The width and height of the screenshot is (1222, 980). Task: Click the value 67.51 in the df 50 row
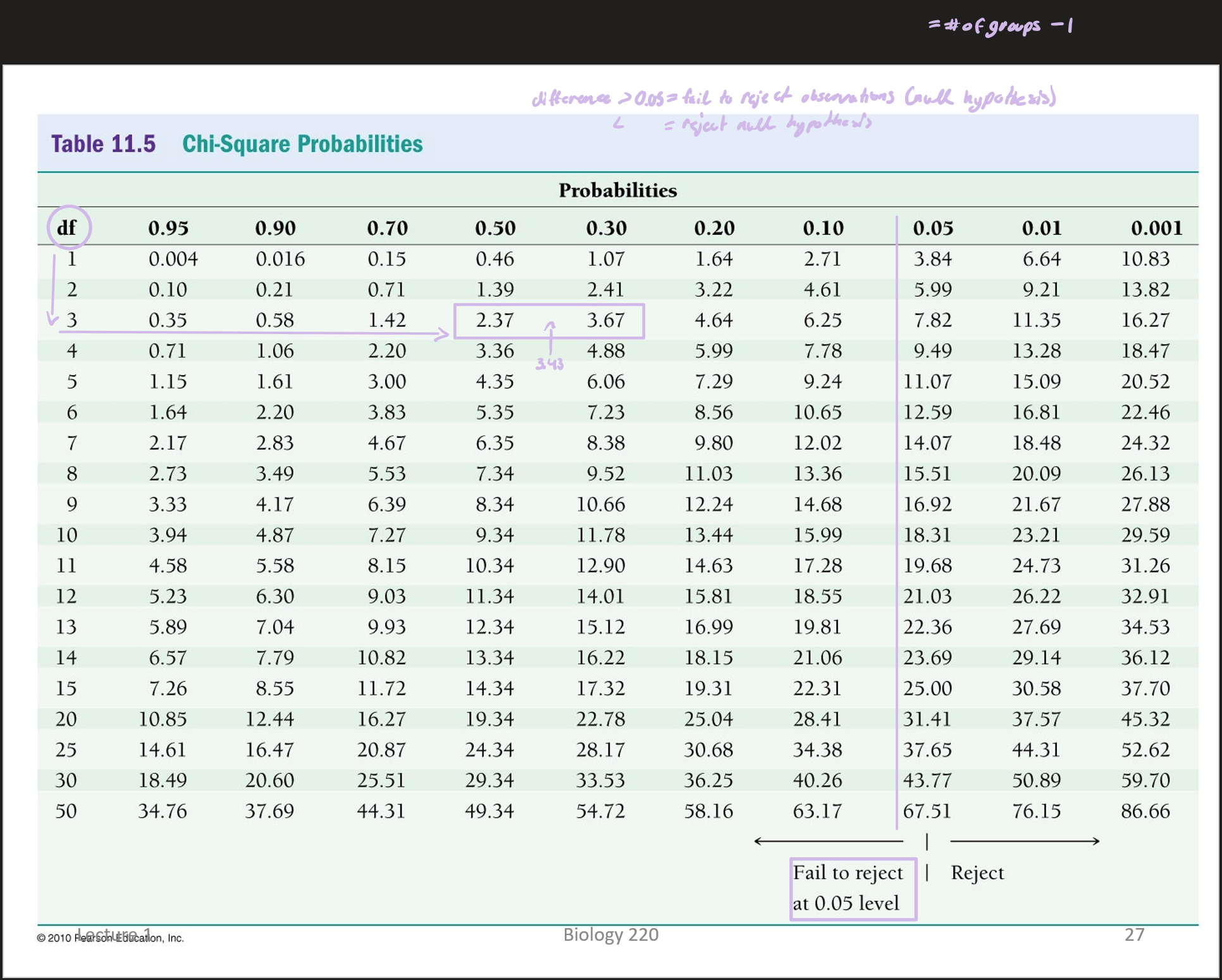click(x=927, y=811)
